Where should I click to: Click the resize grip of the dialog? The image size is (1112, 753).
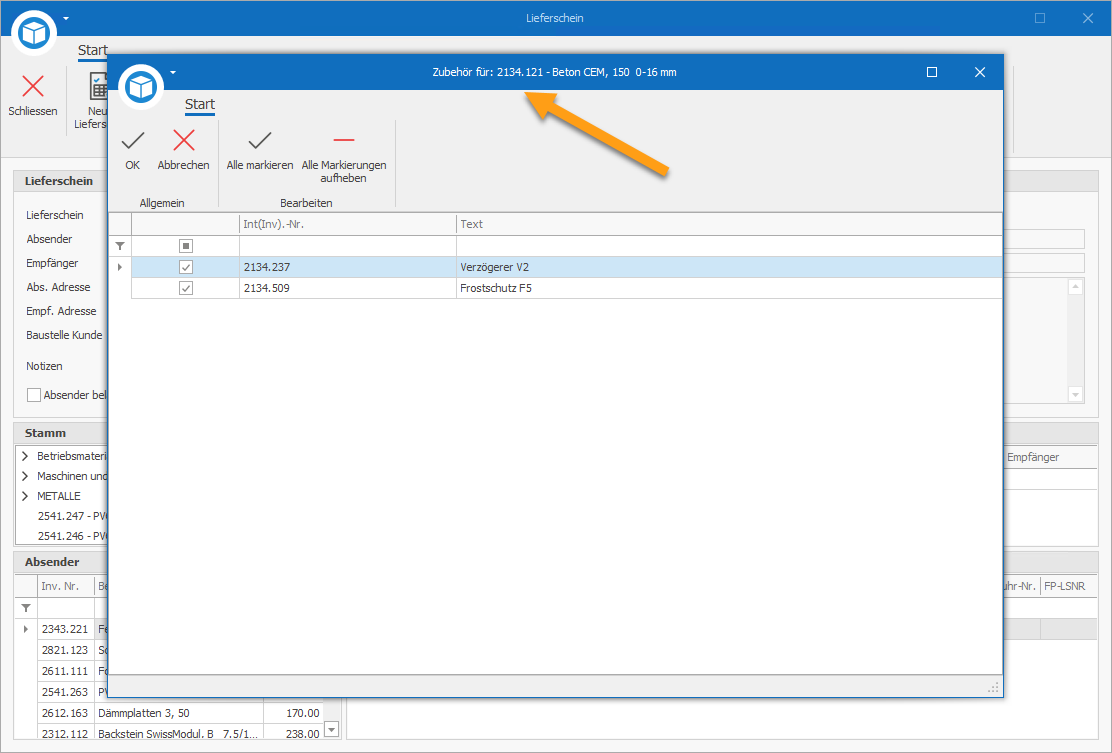[x=994, y=687]
